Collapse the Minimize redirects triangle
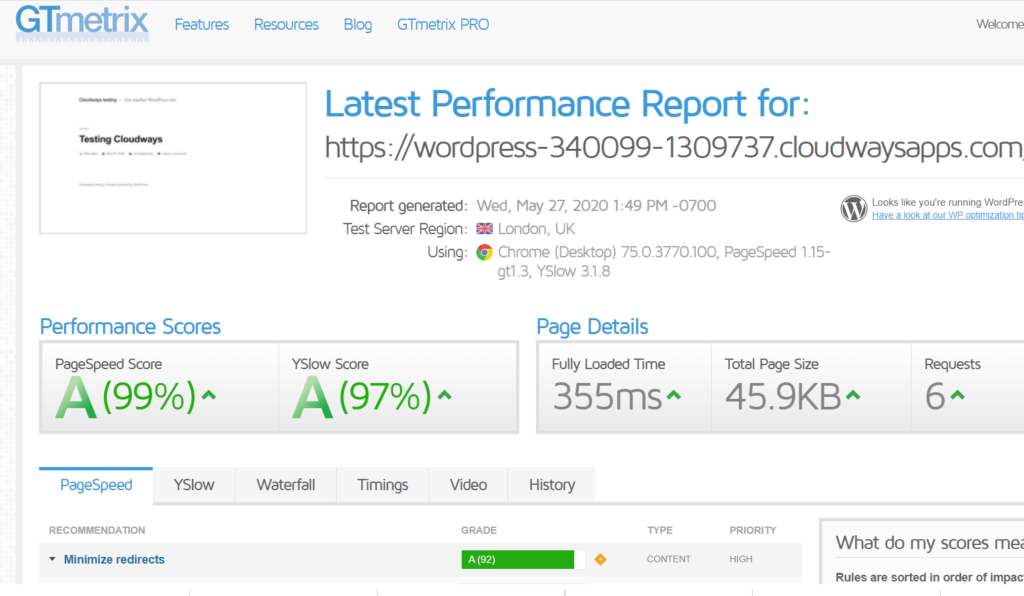1024x596 pixels. 52,559
